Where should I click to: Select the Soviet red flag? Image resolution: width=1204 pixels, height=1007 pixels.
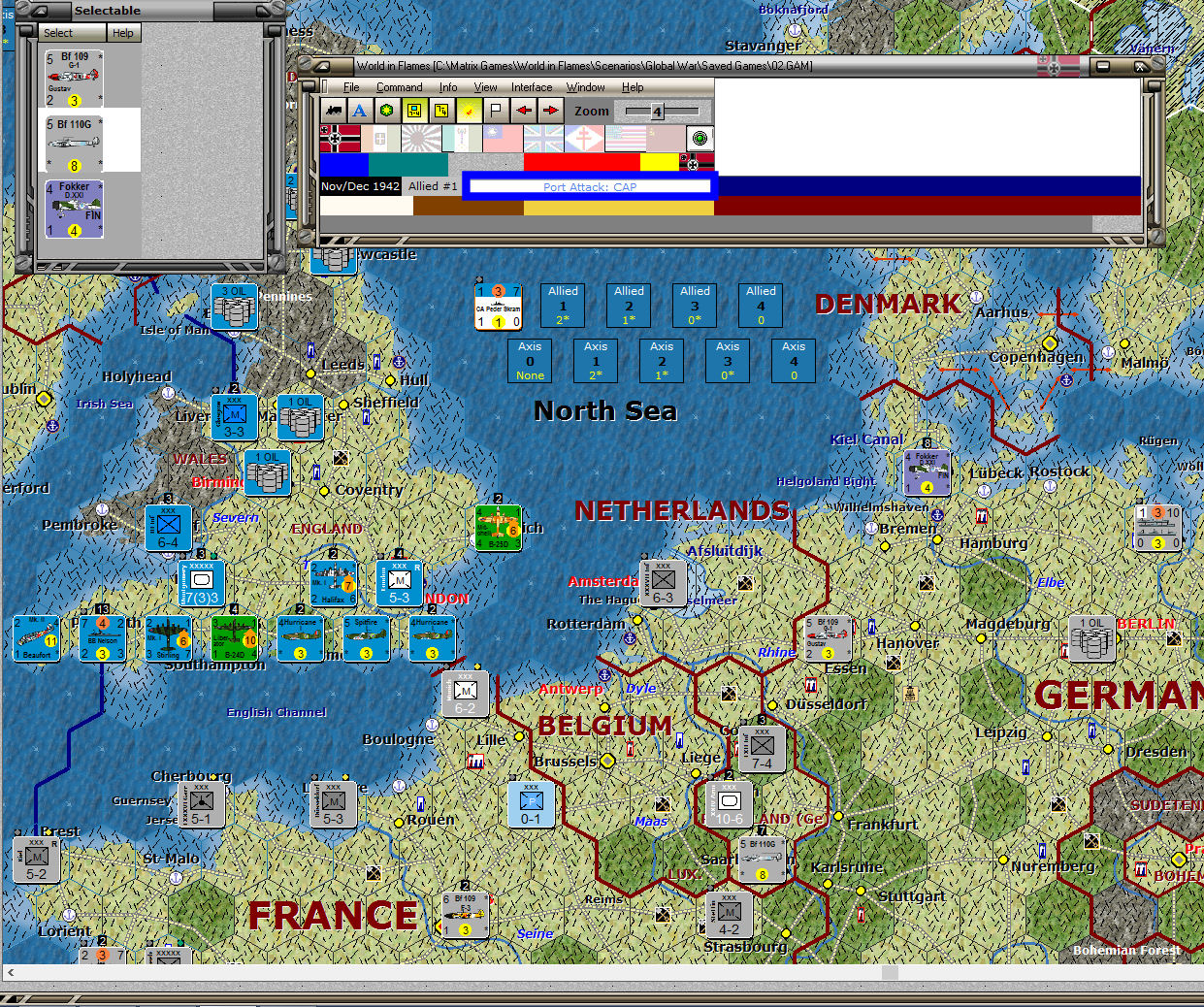(x=666, y=139)
